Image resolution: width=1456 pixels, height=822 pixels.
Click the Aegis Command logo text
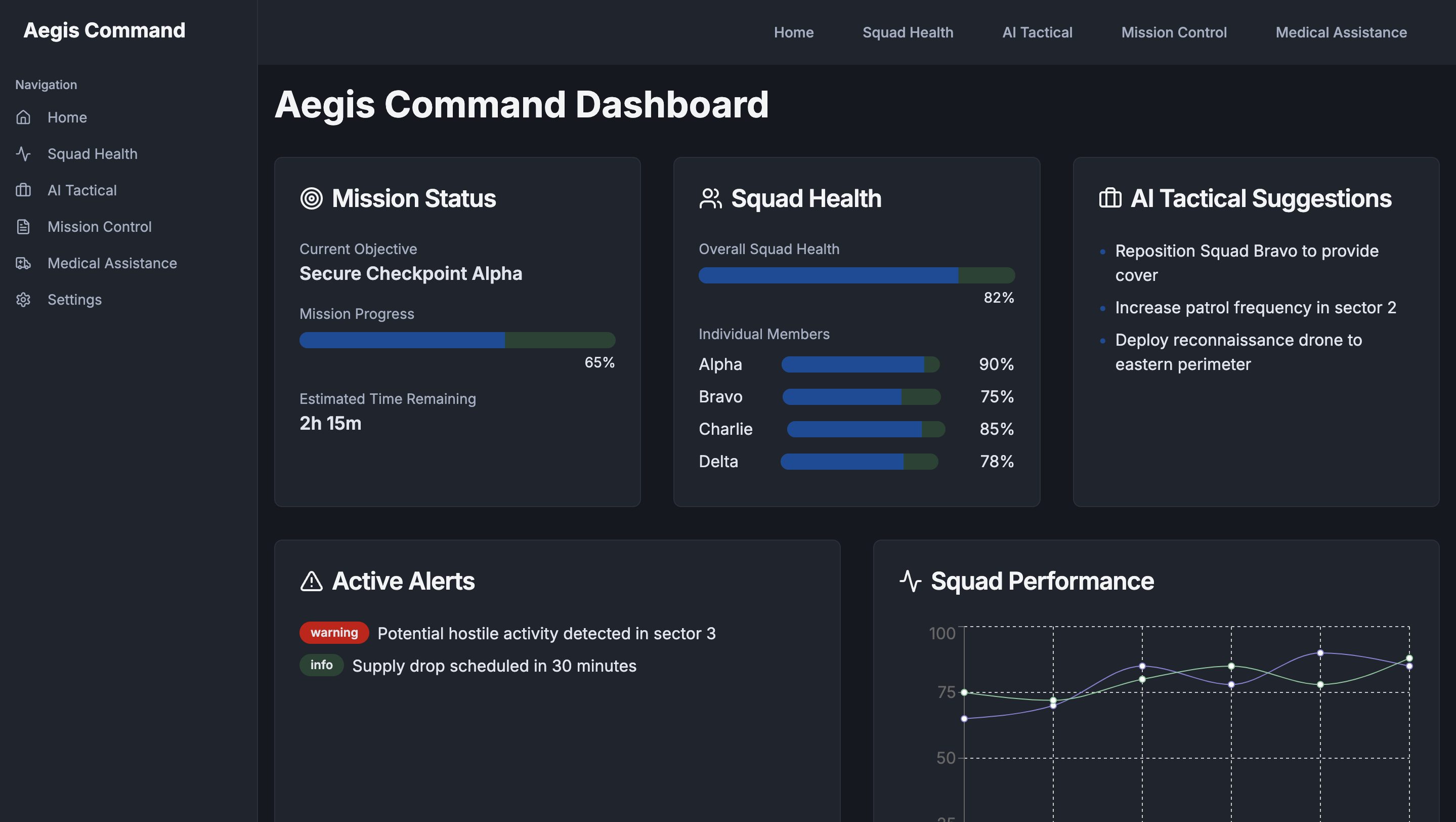(105, 30)
